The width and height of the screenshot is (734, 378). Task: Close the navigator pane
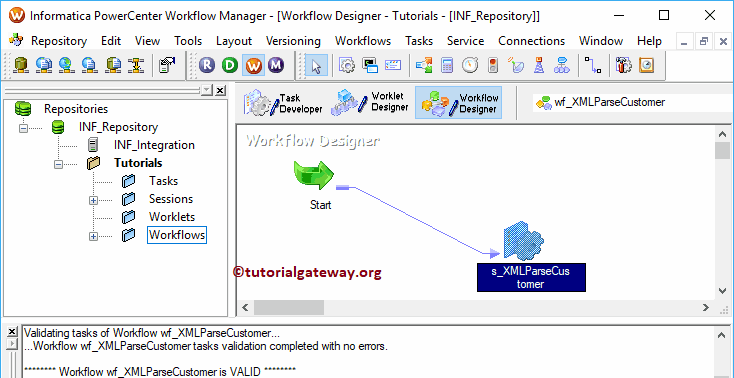pos(220,90)
